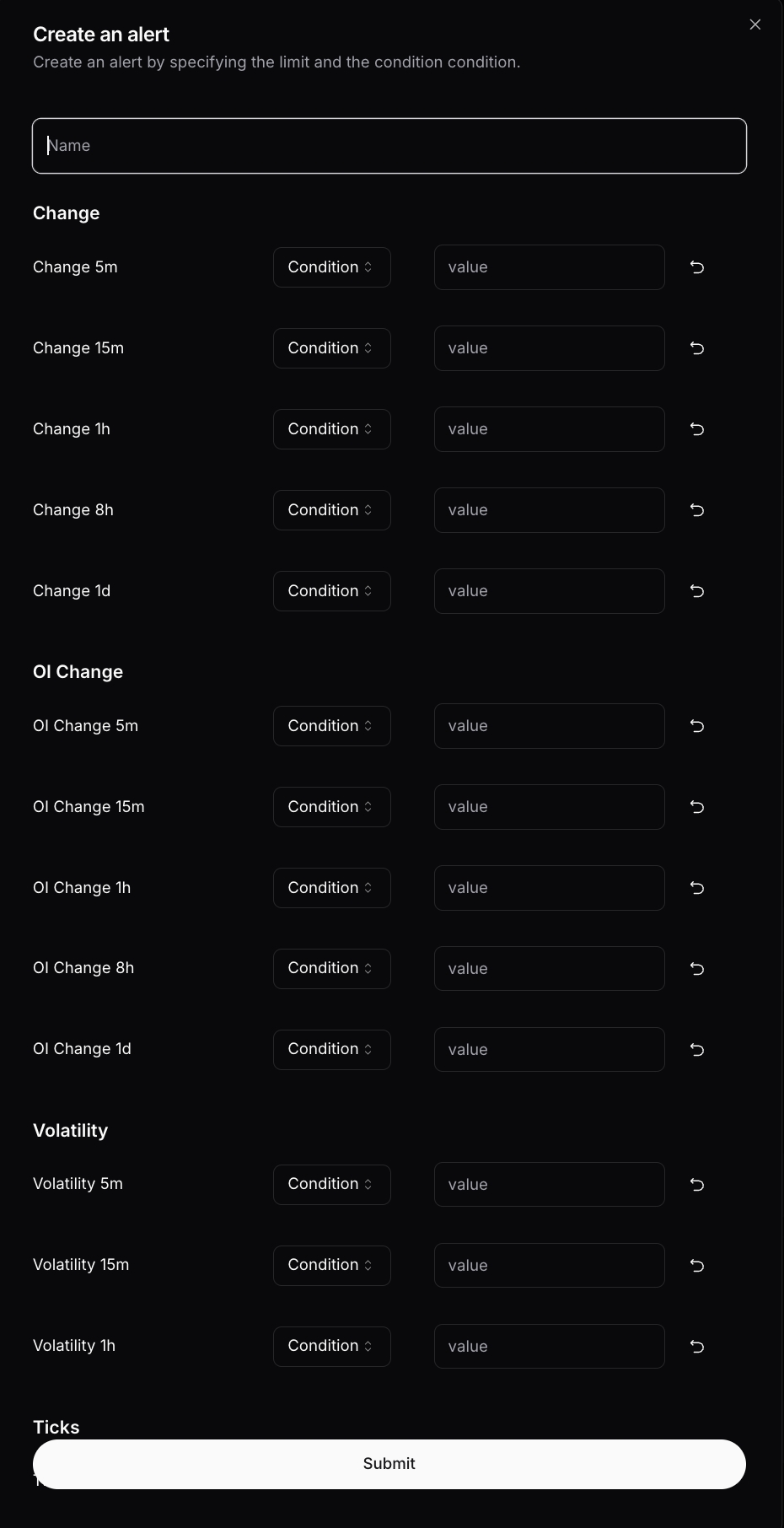Expand Condition dropdown for OI Change 8h
784x1528 pixels.
[x=331, y=969]
